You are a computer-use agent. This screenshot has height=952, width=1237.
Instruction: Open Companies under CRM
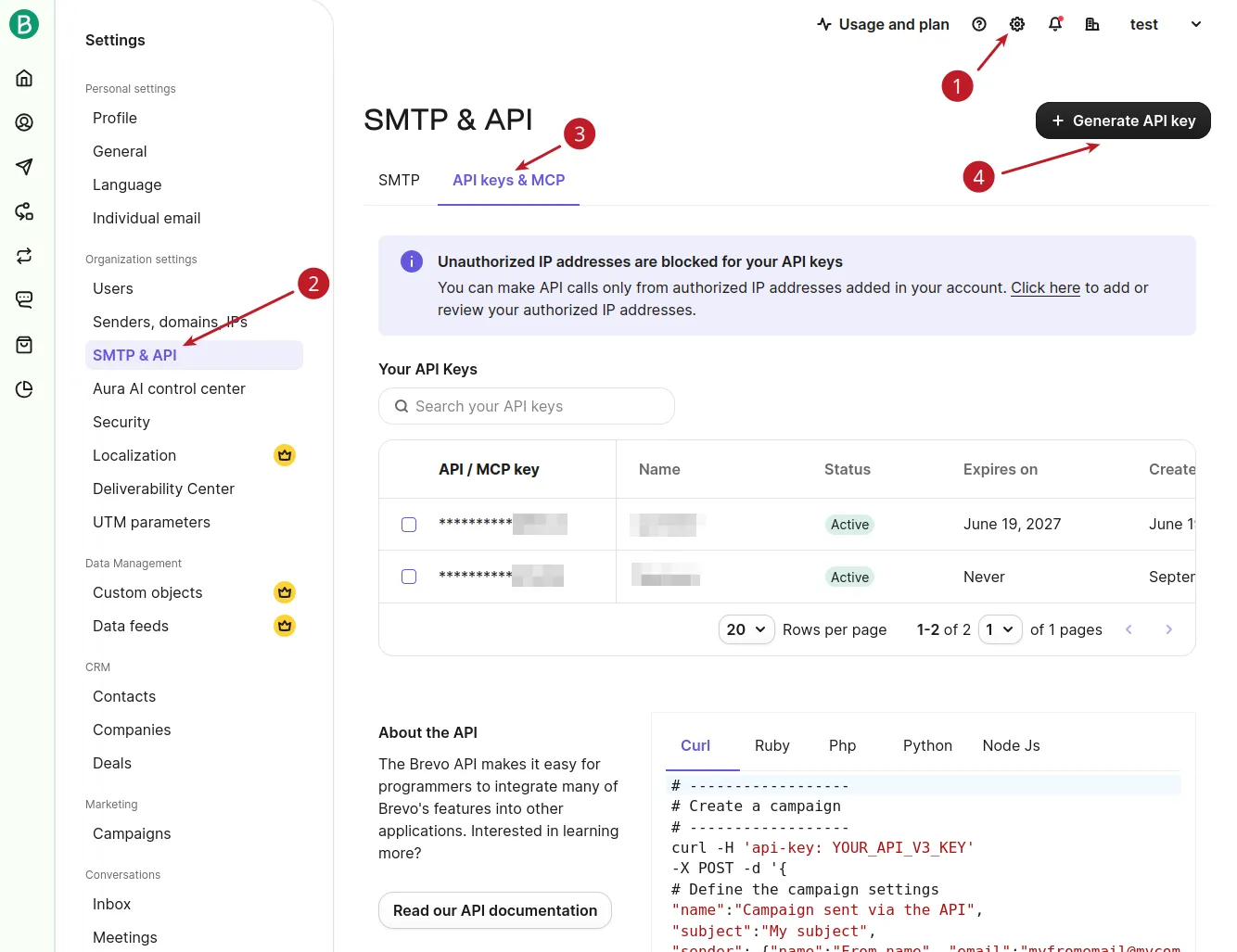click(132, 730)
